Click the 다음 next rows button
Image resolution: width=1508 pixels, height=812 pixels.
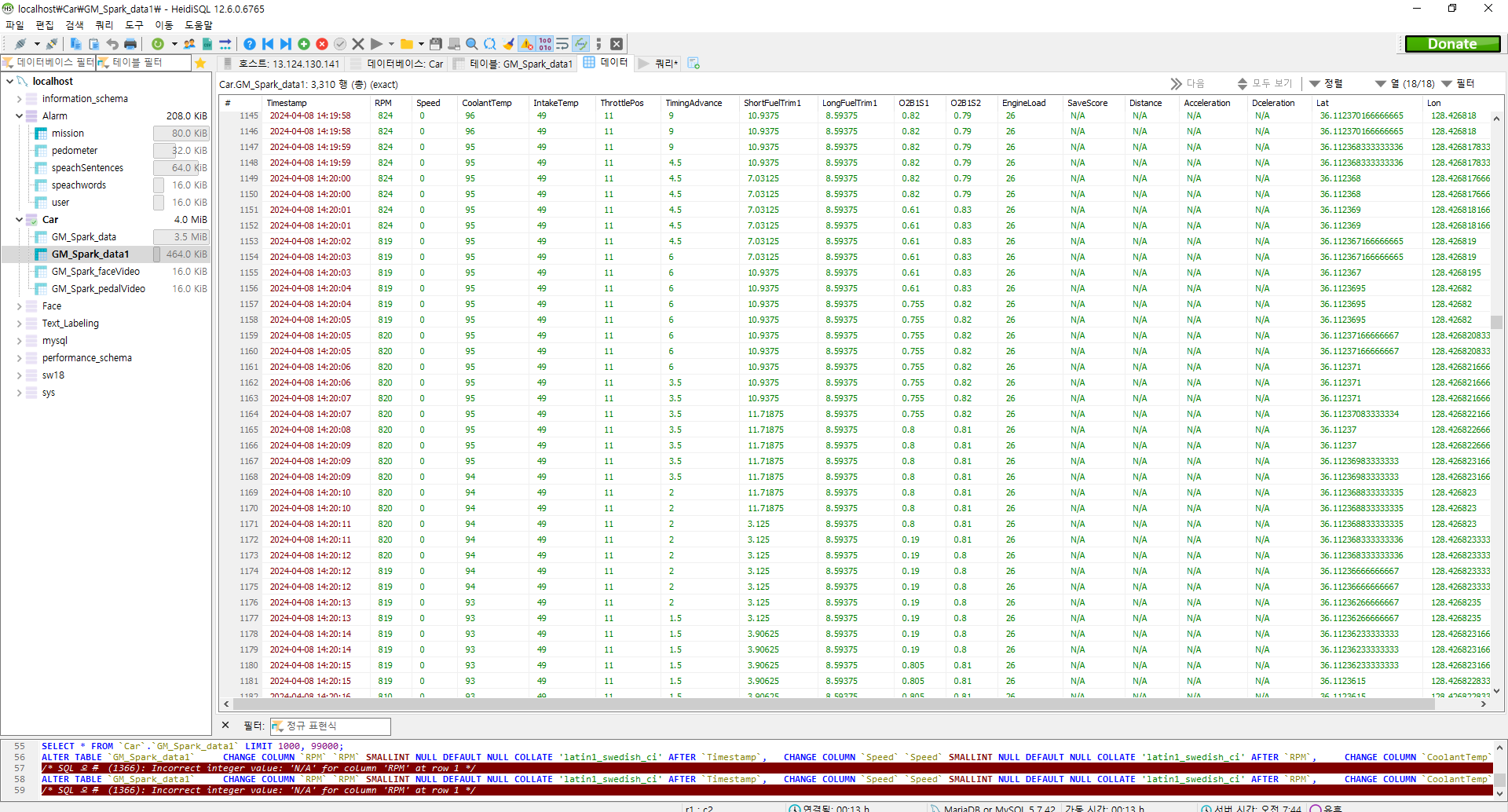[x=1188, y=83]
